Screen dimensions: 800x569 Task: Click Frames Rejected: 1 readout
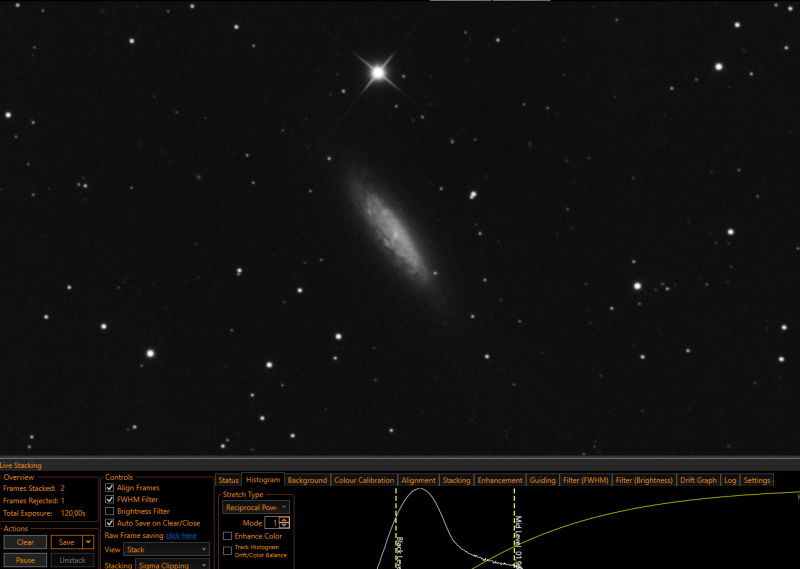coord(34,501)
